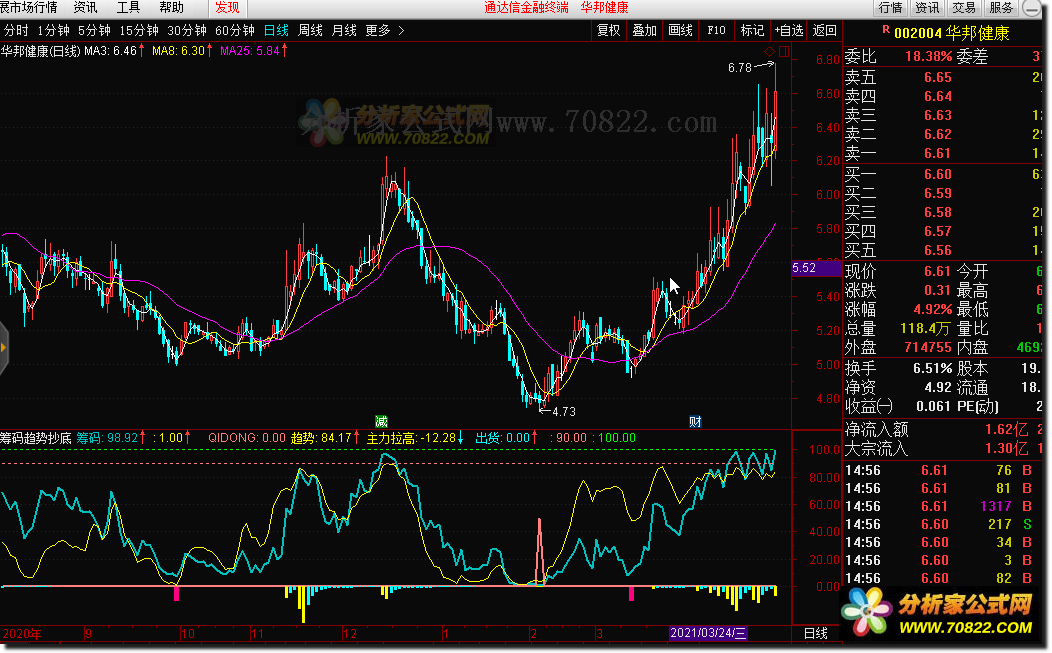1052x653 pixels.
Task: Open F10 company info
Action: [x=716, y=31]
